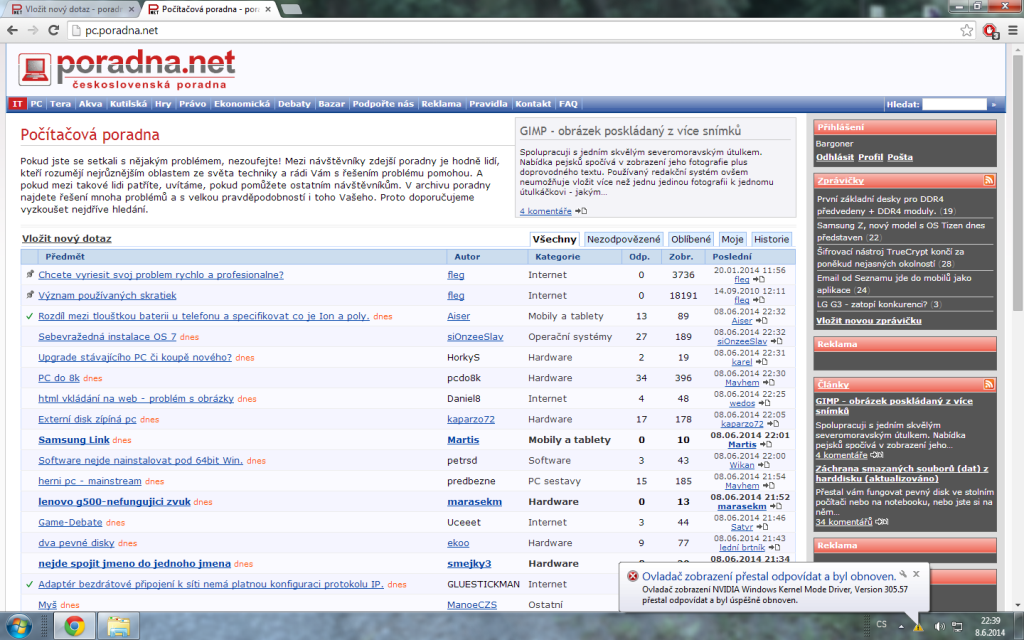
Task: Click 'Vložit novou zprávičku' link
Action: 869,321
